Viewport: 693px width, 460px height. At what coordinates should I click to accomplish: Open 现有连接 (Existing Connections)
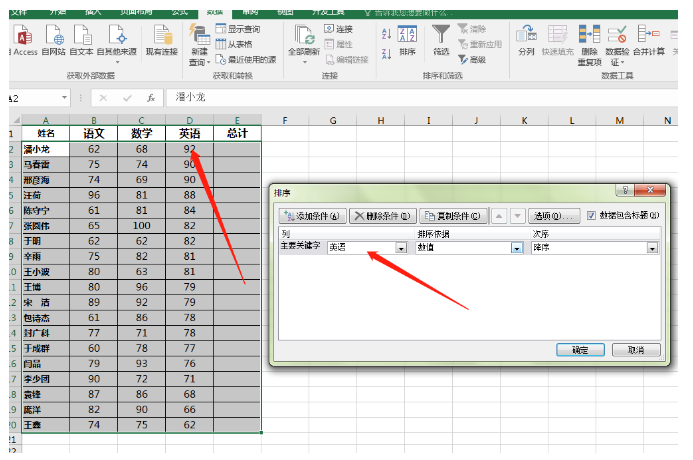(162, 40)
